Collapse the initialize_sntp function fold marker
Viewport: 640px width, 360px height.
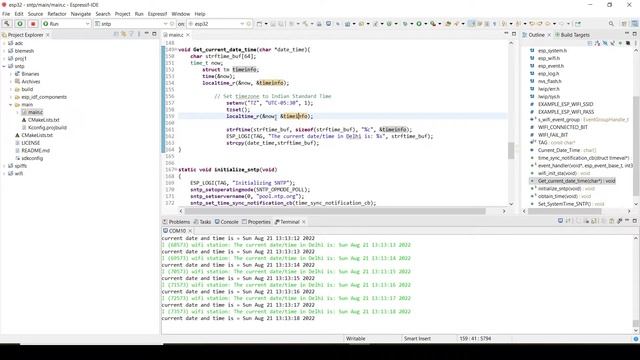click(176, 170)
